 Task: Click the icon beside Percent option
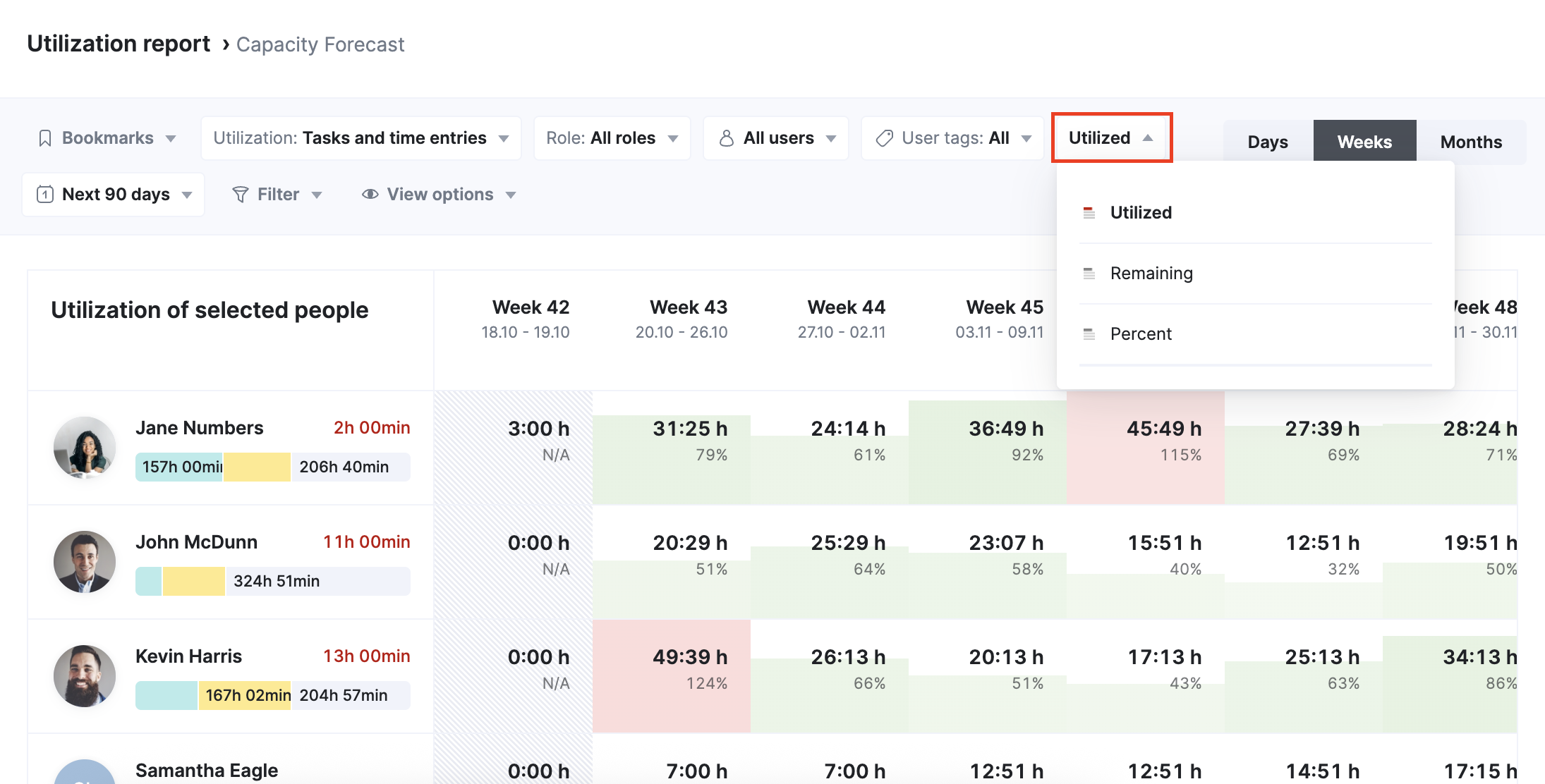(1089, 334)
